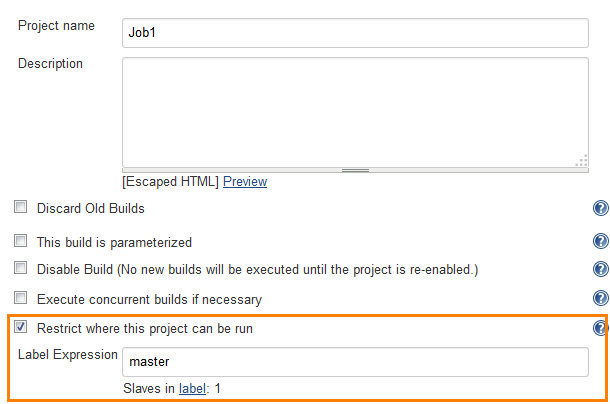Click into the Project name field
610x404 pixels.
355,32
